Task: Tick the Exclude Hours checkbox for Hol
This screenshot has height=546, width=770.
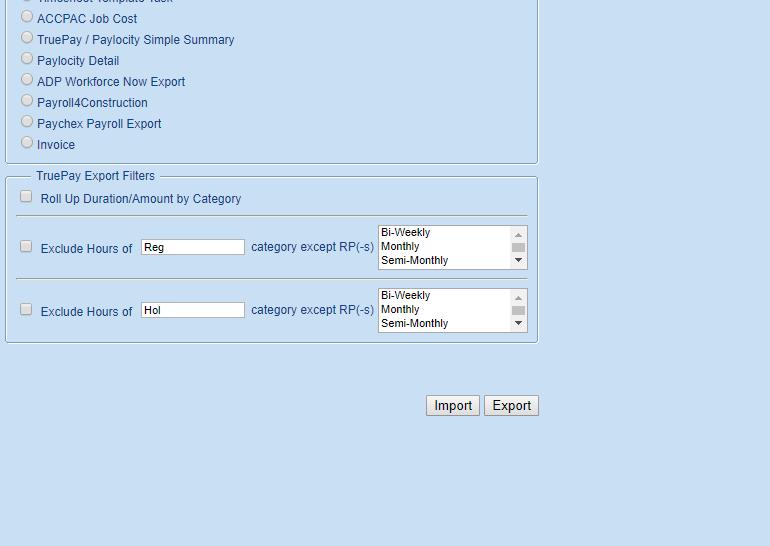Action: 26,310
